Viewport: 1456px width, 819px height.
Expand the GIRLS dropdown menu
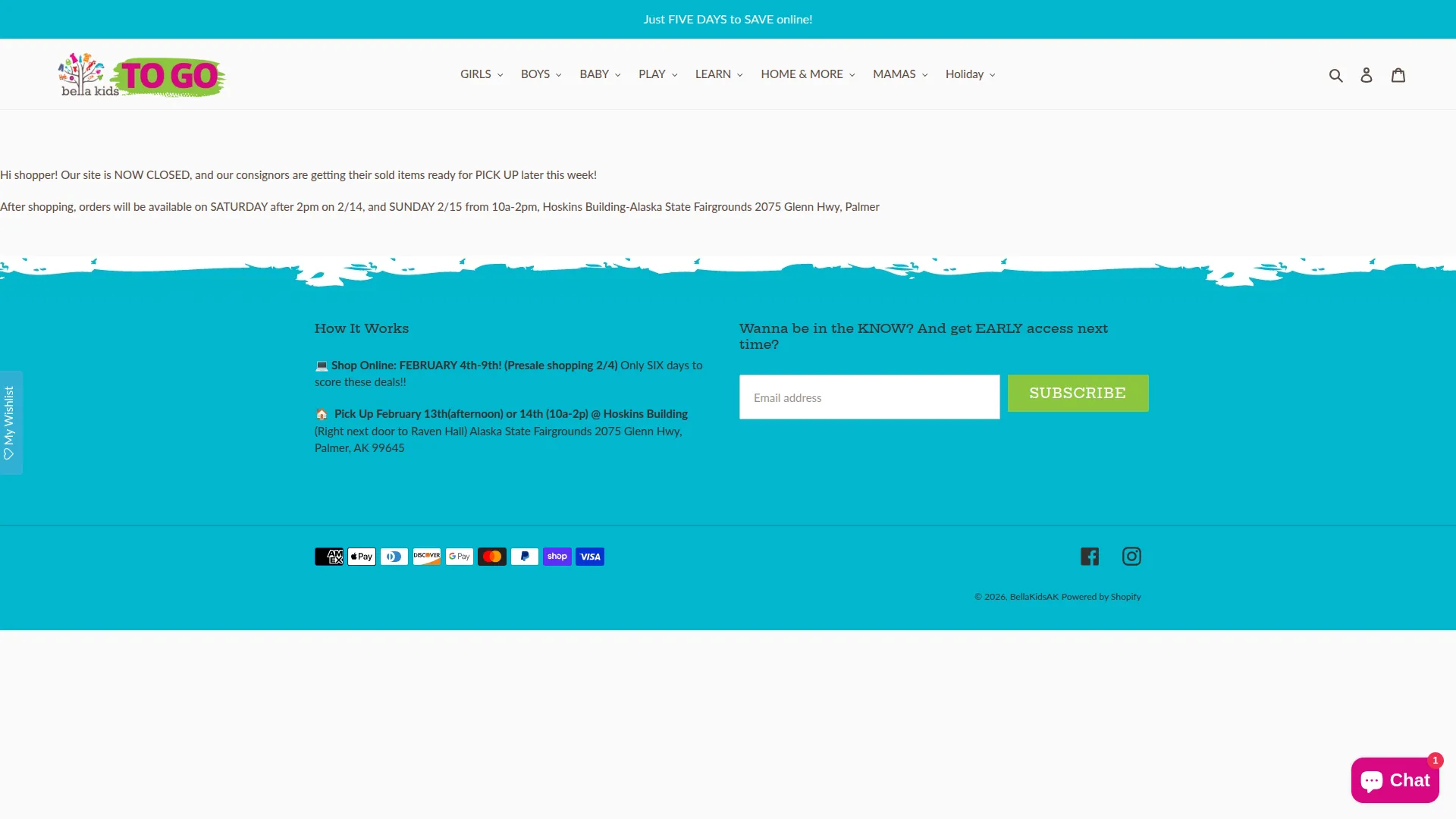(x=482, y=74)
